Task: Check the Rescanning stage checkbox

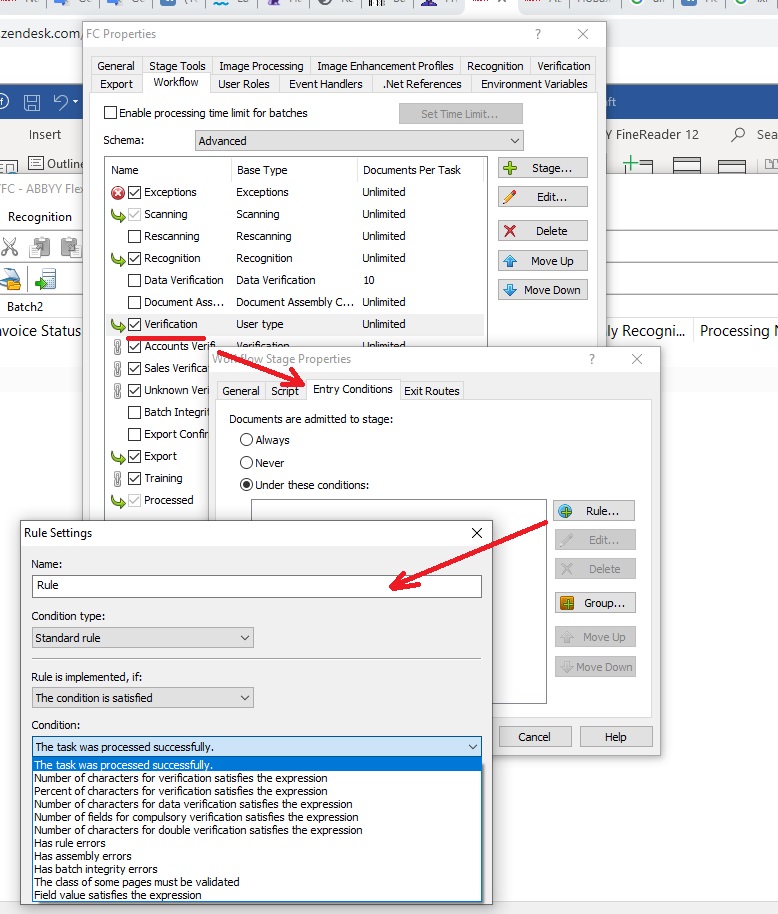Action: click(x=134, y=236)
